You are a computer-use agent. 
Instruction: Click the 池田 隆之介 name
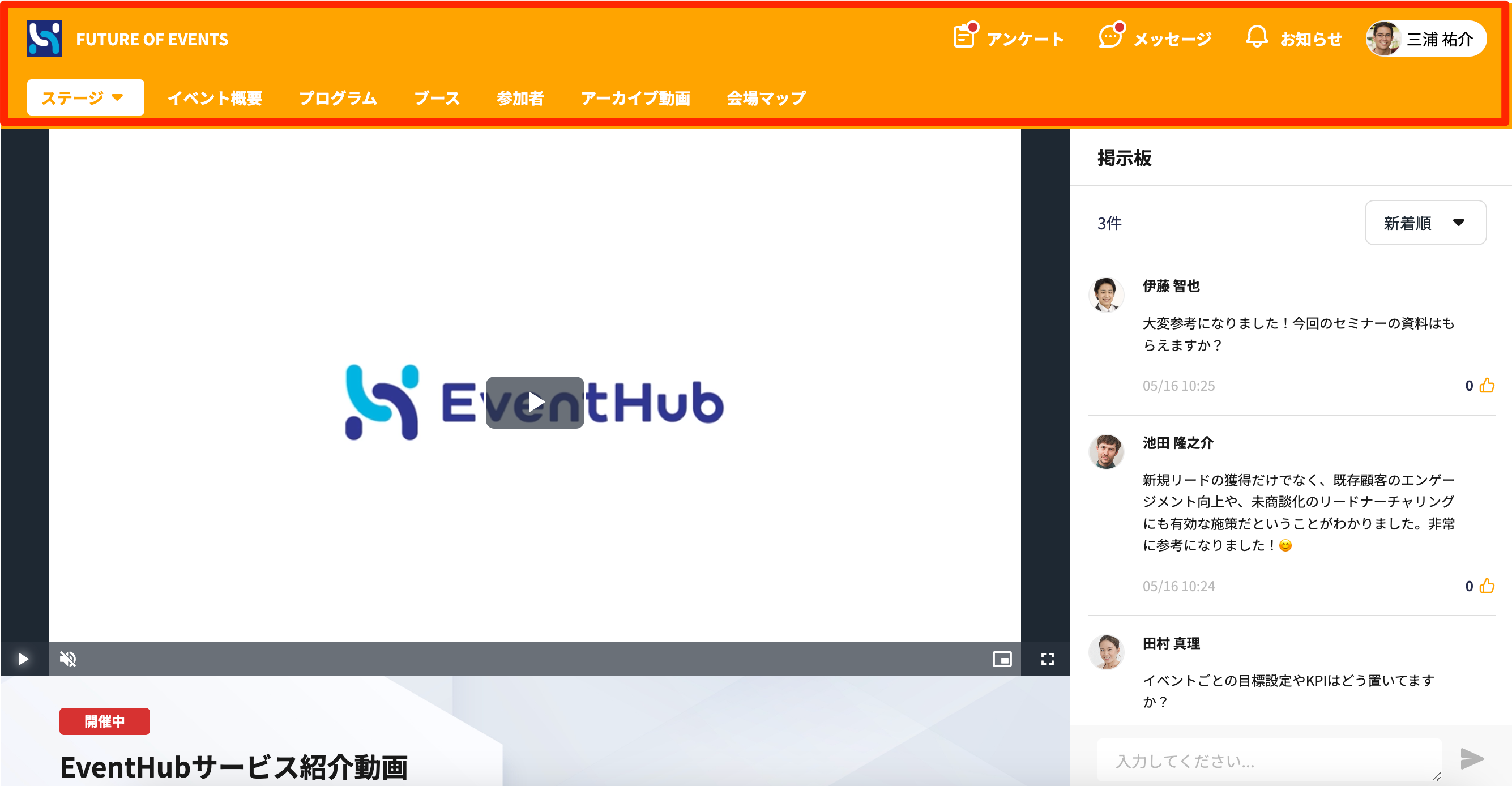pos(1177,443)
